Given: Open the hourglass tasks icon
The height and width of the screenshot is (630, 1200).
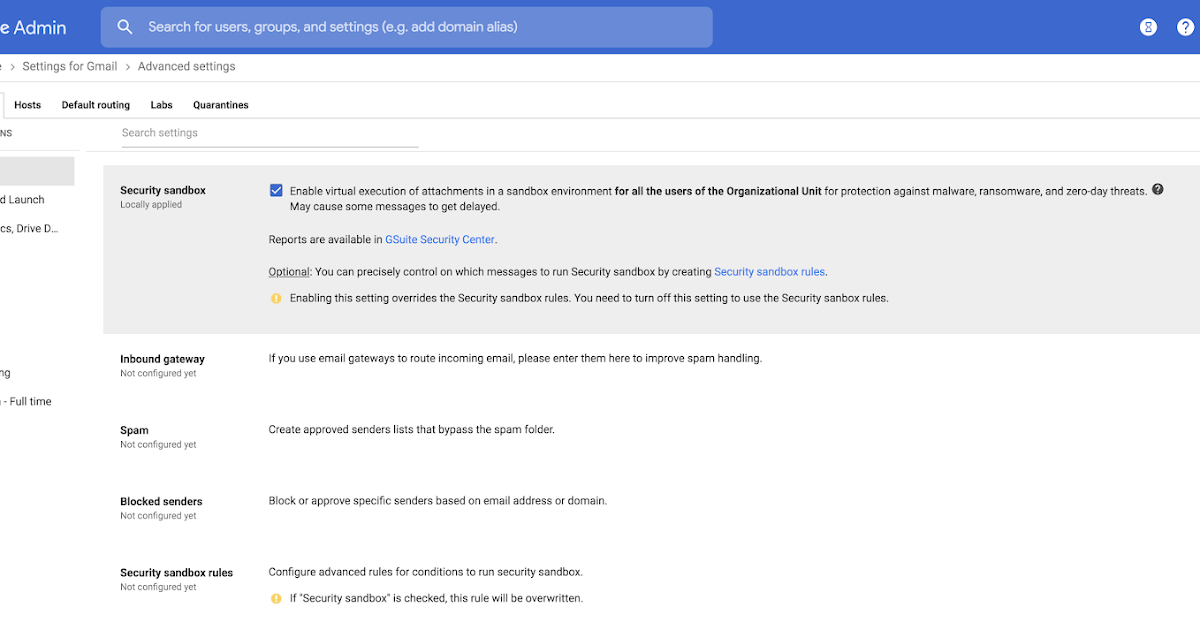Looking at the screenshot, I should tap(1147, 27).
